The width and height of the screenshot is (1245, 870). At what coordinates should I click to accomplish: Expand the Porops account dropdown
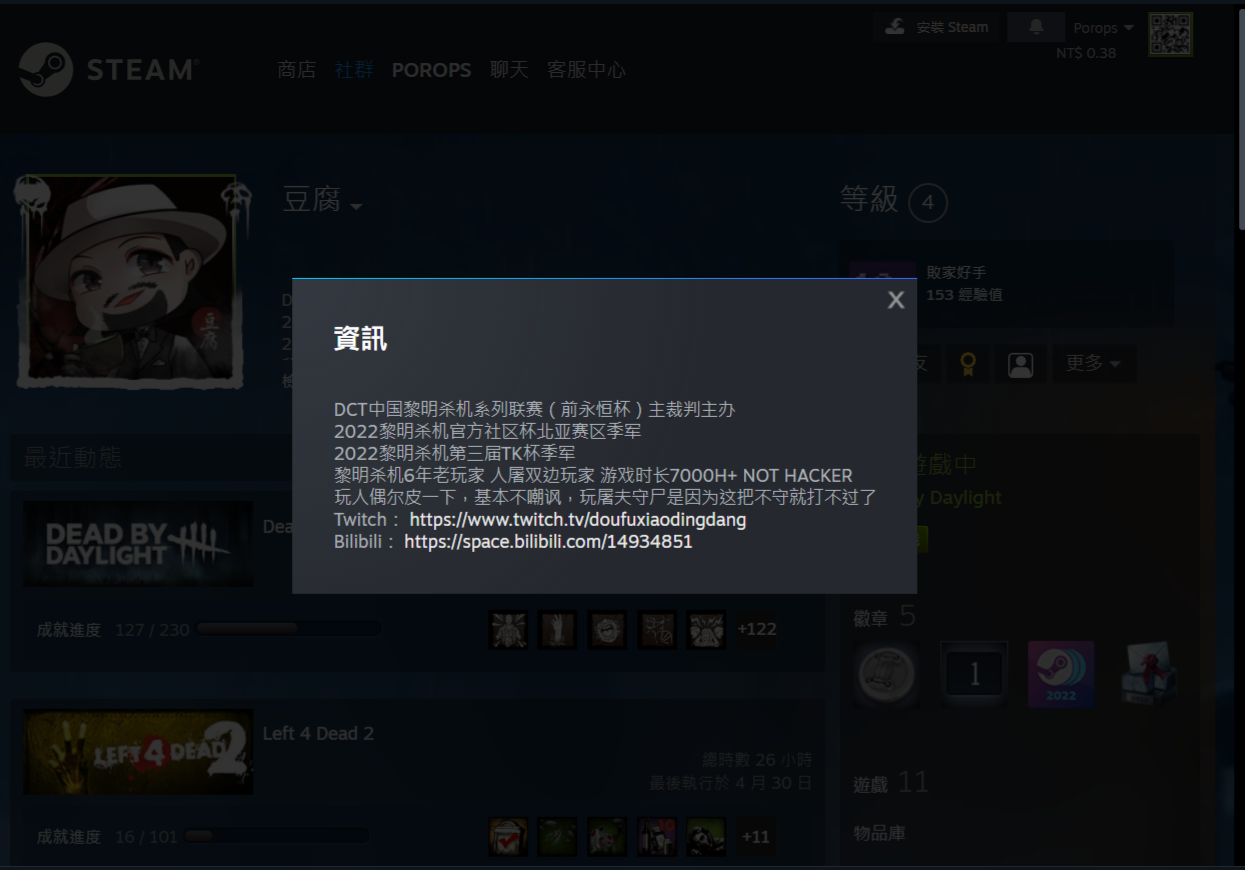point(1104,28)
